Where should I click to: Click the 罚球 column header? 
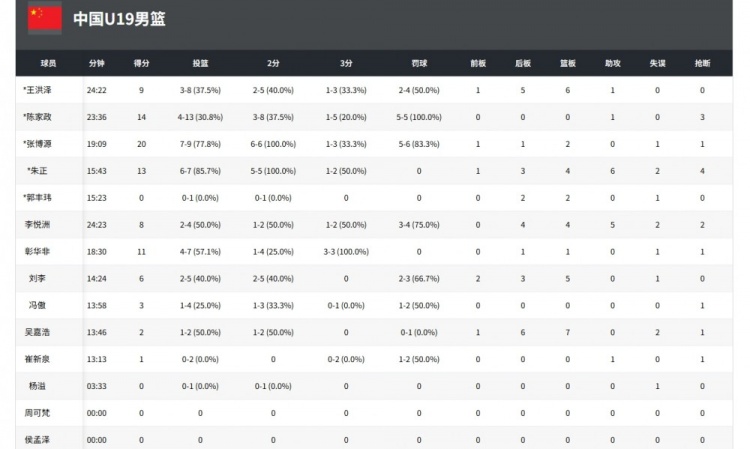point(419,63)
